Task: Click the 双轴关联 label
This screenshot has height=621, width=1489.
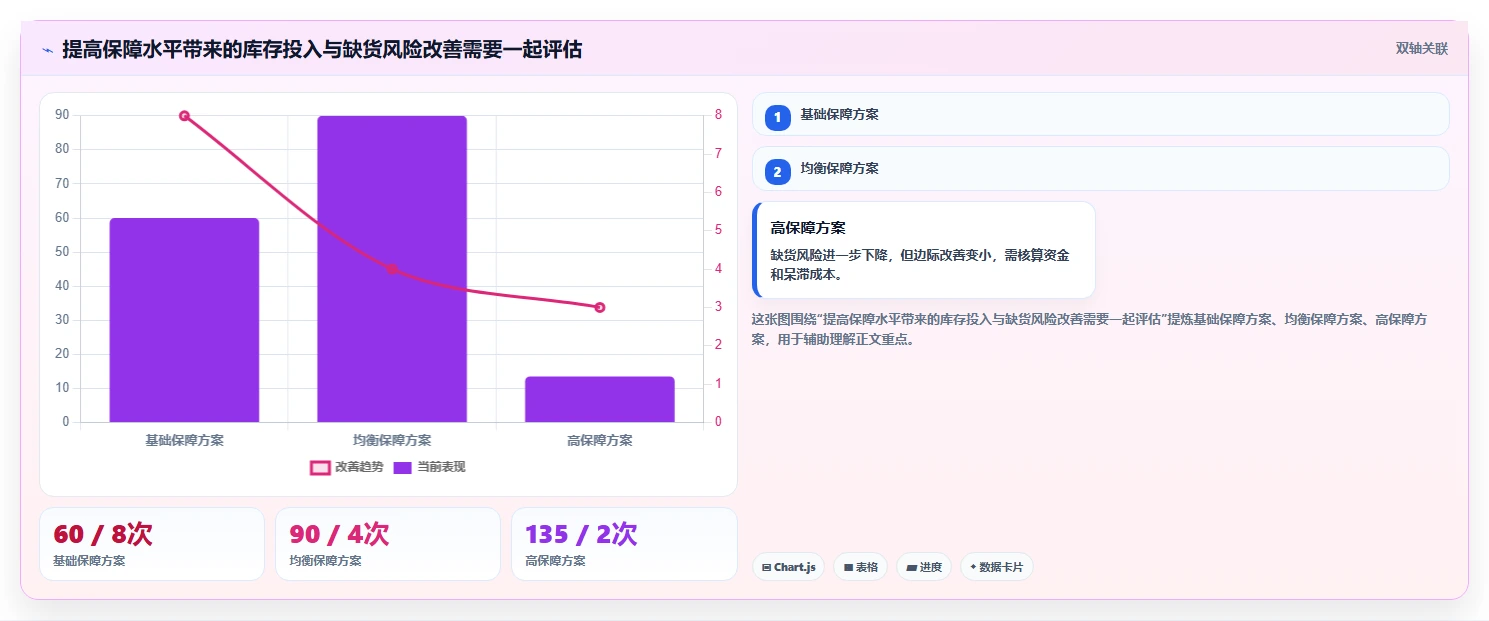Action: tap(1421, 49)
